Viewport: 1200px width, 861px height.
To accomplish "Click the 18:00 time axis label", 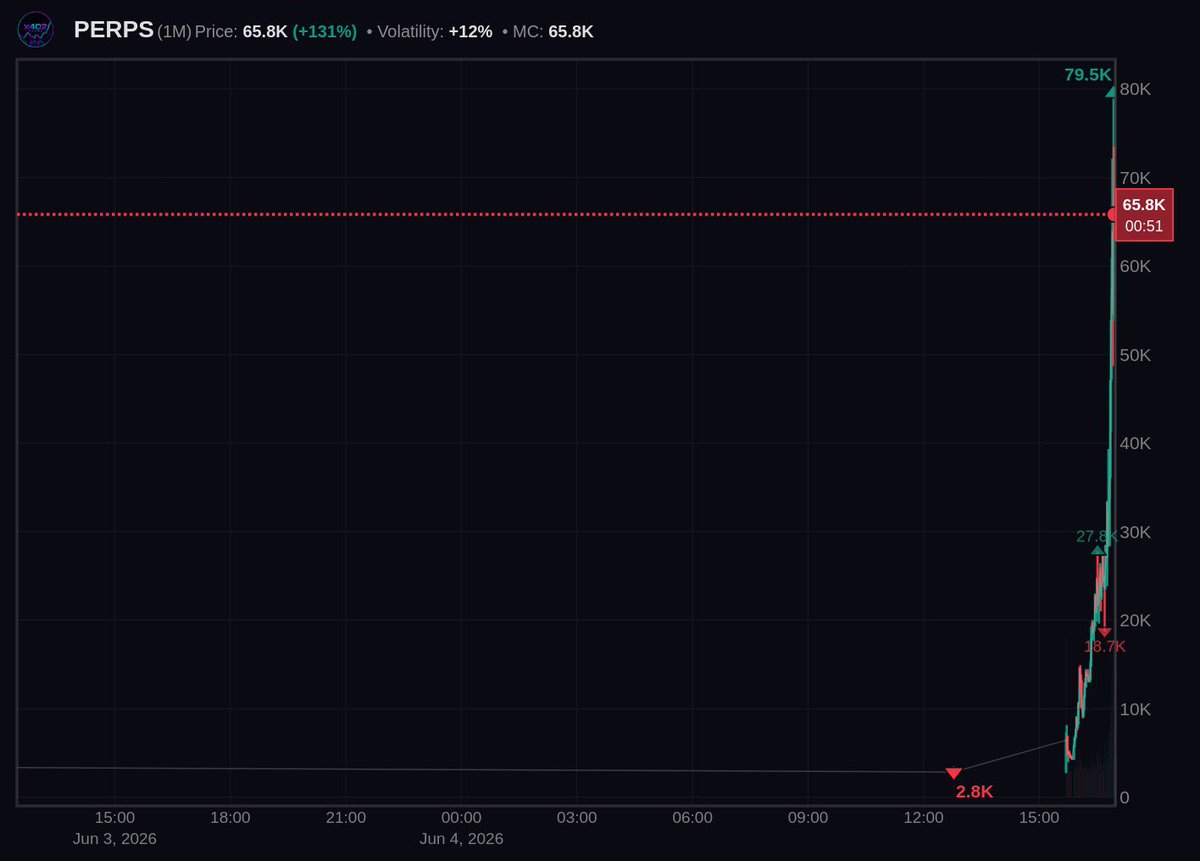I will pyautogui.click(x=230, y=818).
